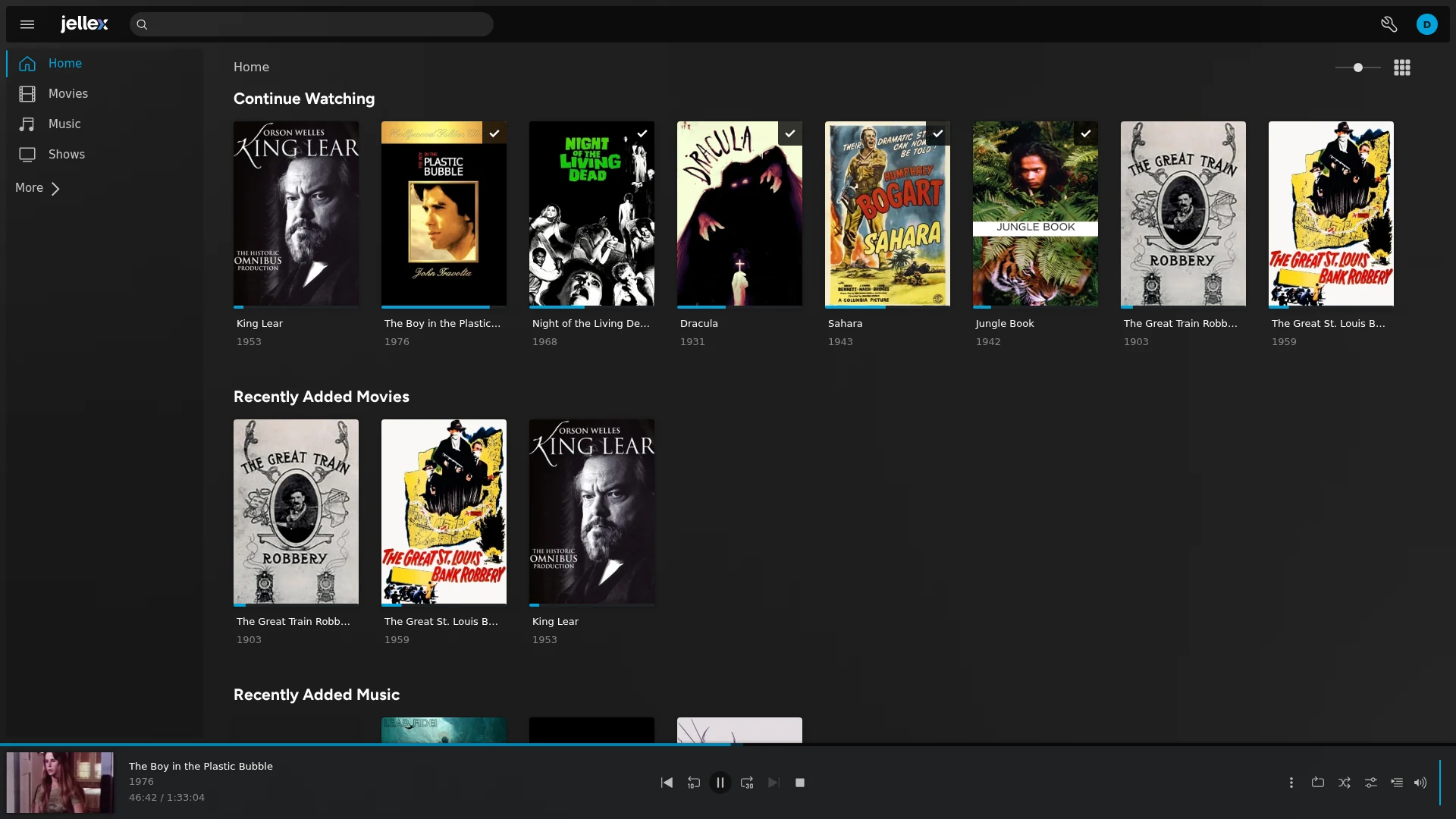Mute the volume

(1420, 783)
